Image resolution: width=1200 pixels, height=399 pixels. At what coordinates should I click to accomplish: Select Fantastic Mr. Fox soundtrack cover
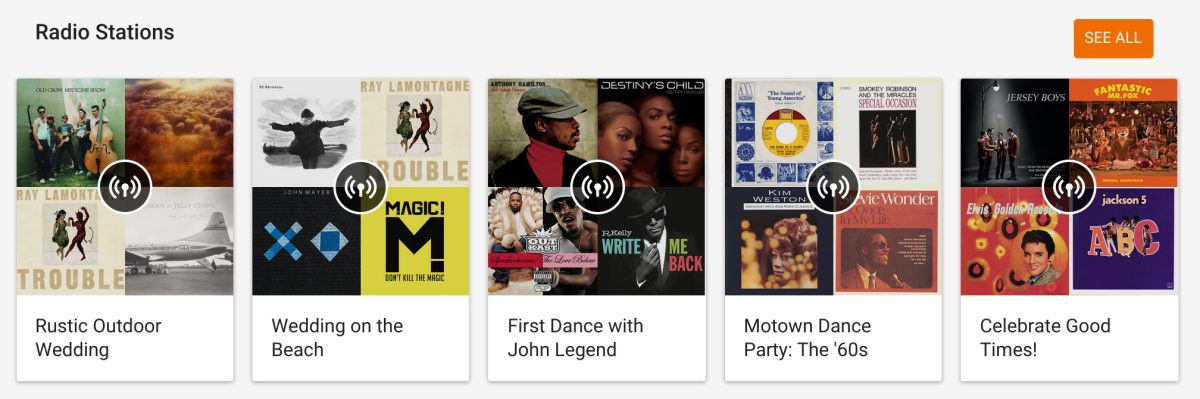point(1124,133)
